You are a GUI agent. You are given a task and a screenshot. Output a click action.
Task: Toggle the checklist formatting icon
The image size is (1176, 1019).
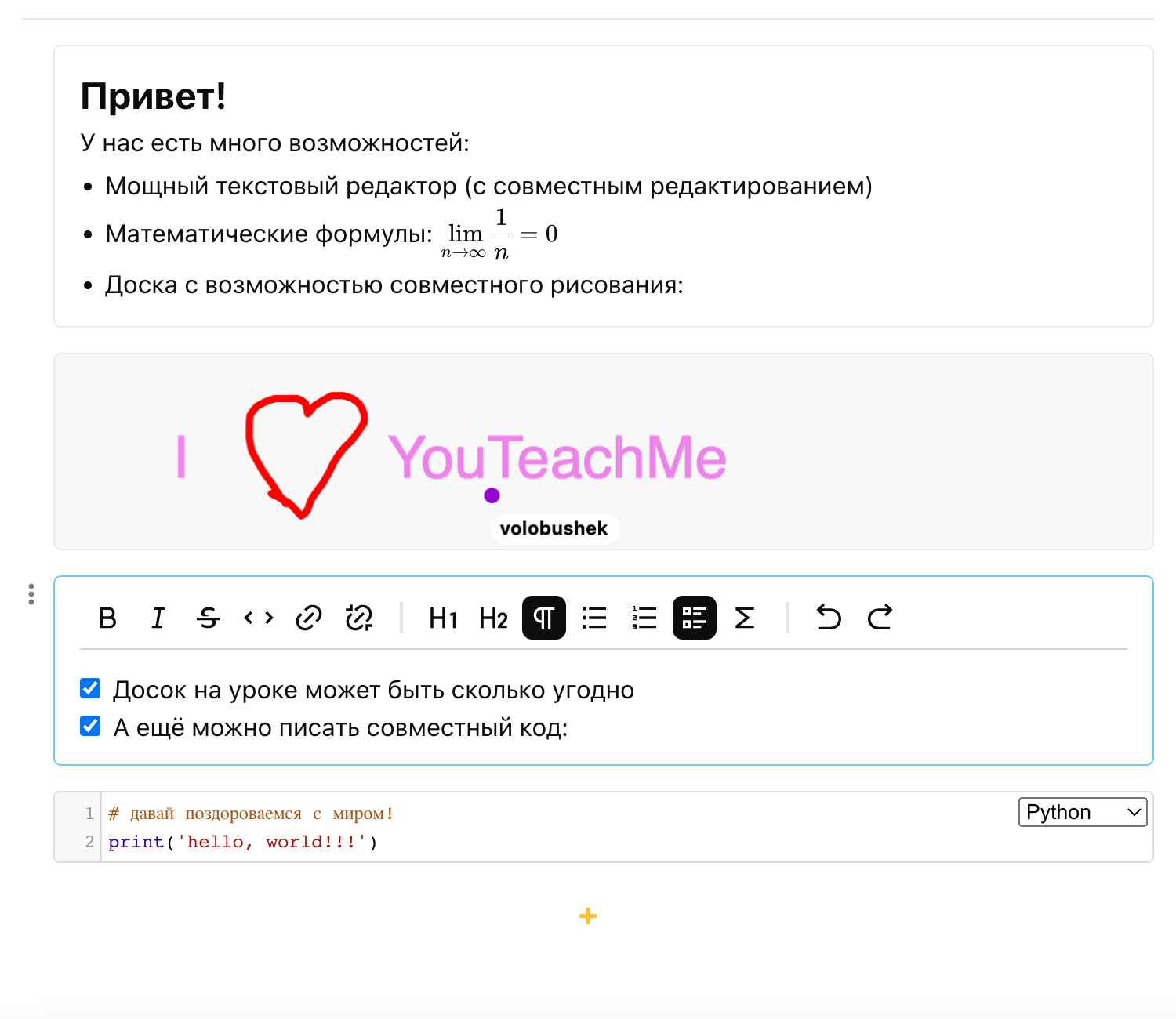tap(694, 618)
